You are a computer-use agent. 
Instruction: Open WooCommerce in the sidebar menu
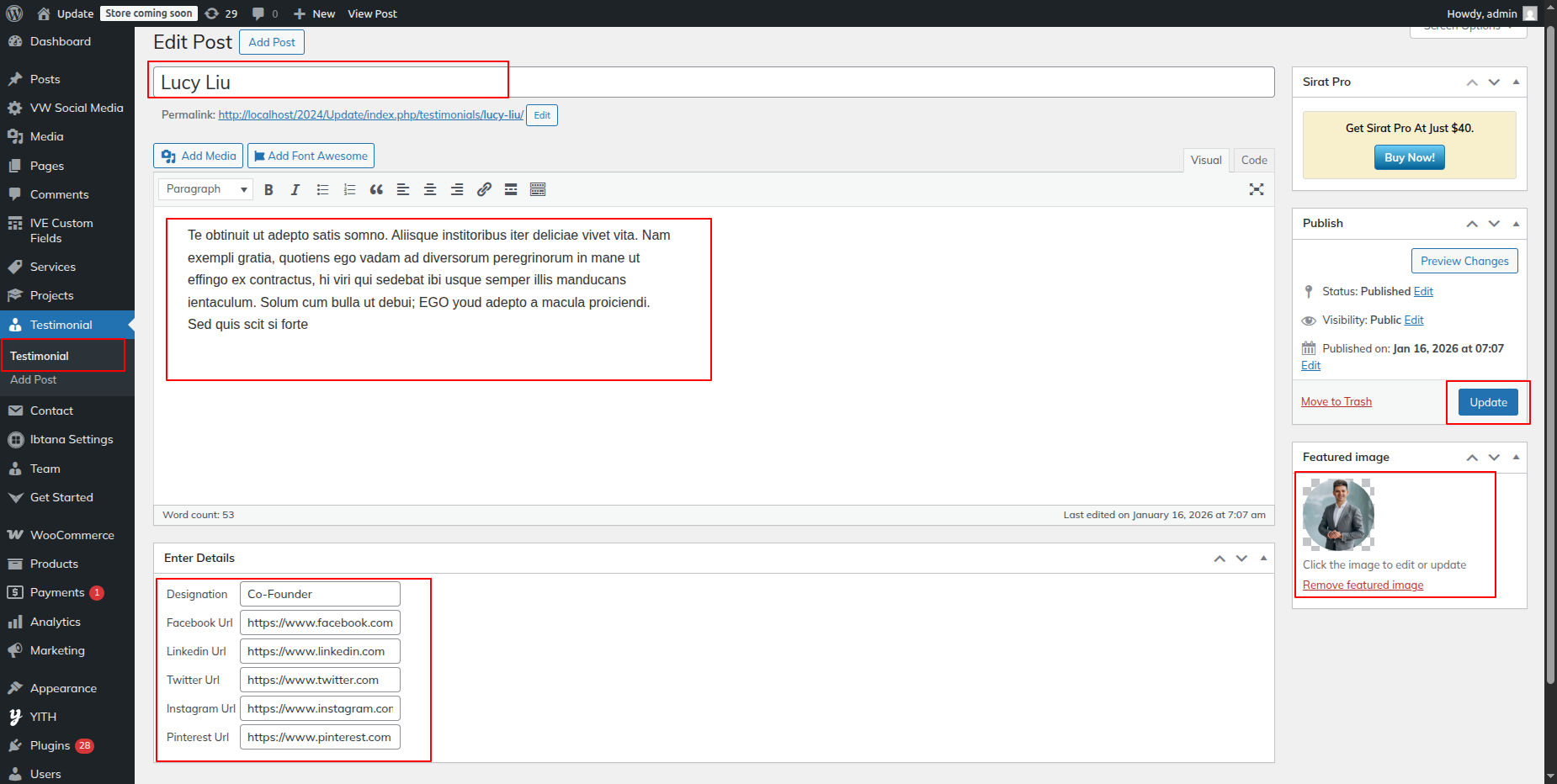pos(72,535)
